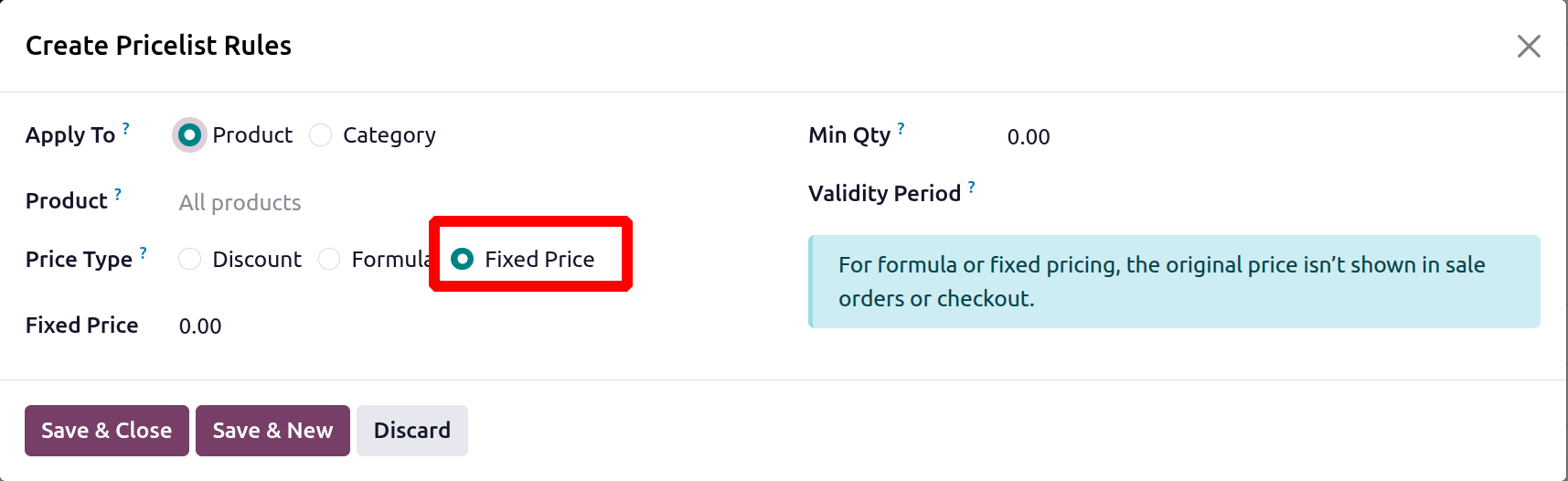Choose the Formula price type

pyautogui.click(x=329, y=260)
